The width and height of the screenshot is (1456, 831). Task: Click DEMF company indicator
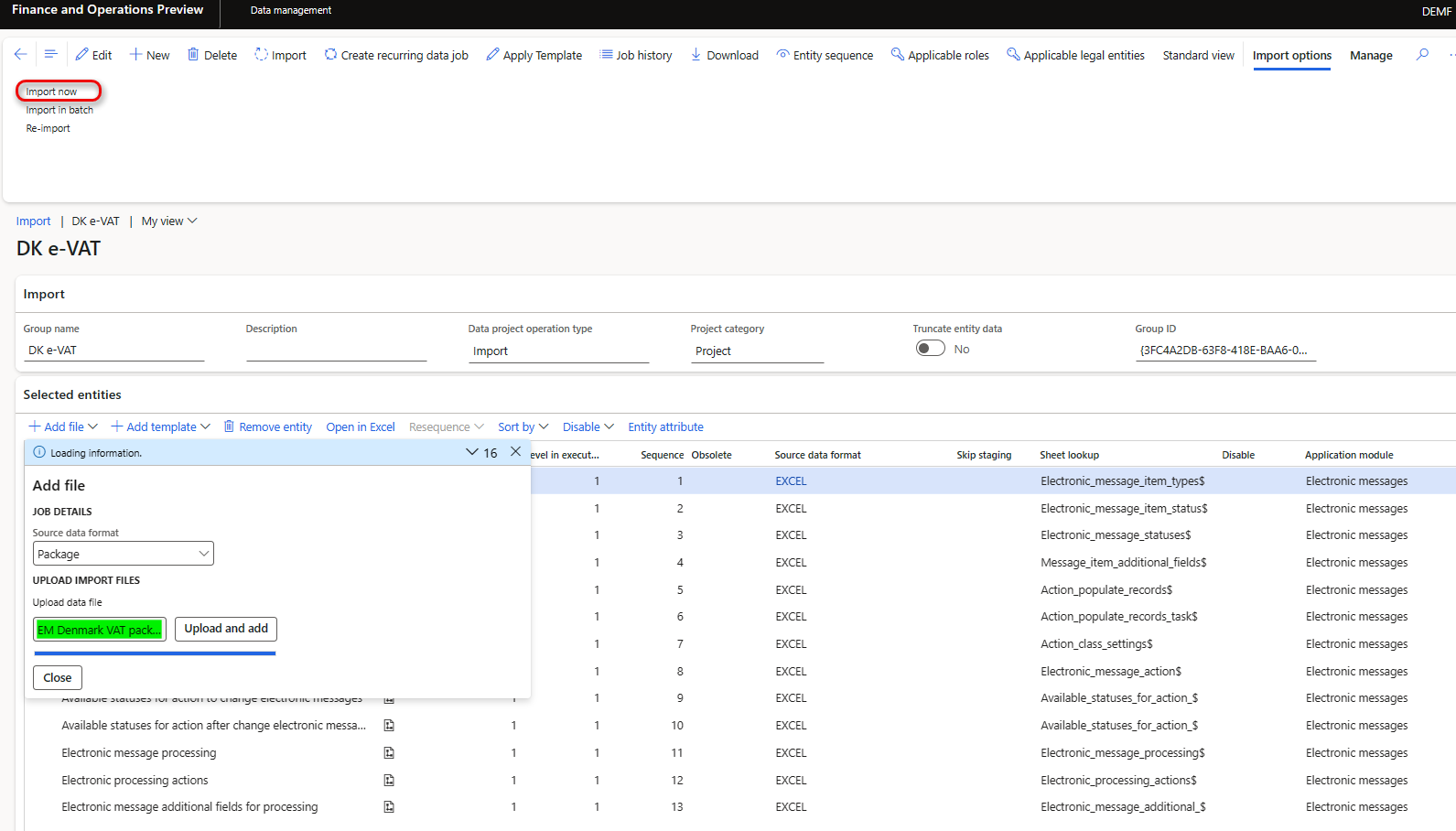tap(1437, 11)
